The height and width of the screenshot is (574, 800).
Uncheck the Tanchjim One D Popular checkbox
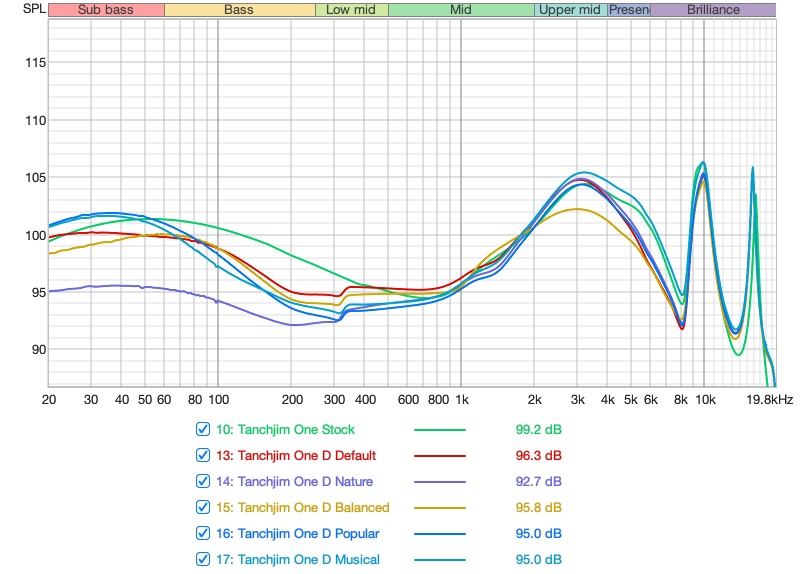204,534
